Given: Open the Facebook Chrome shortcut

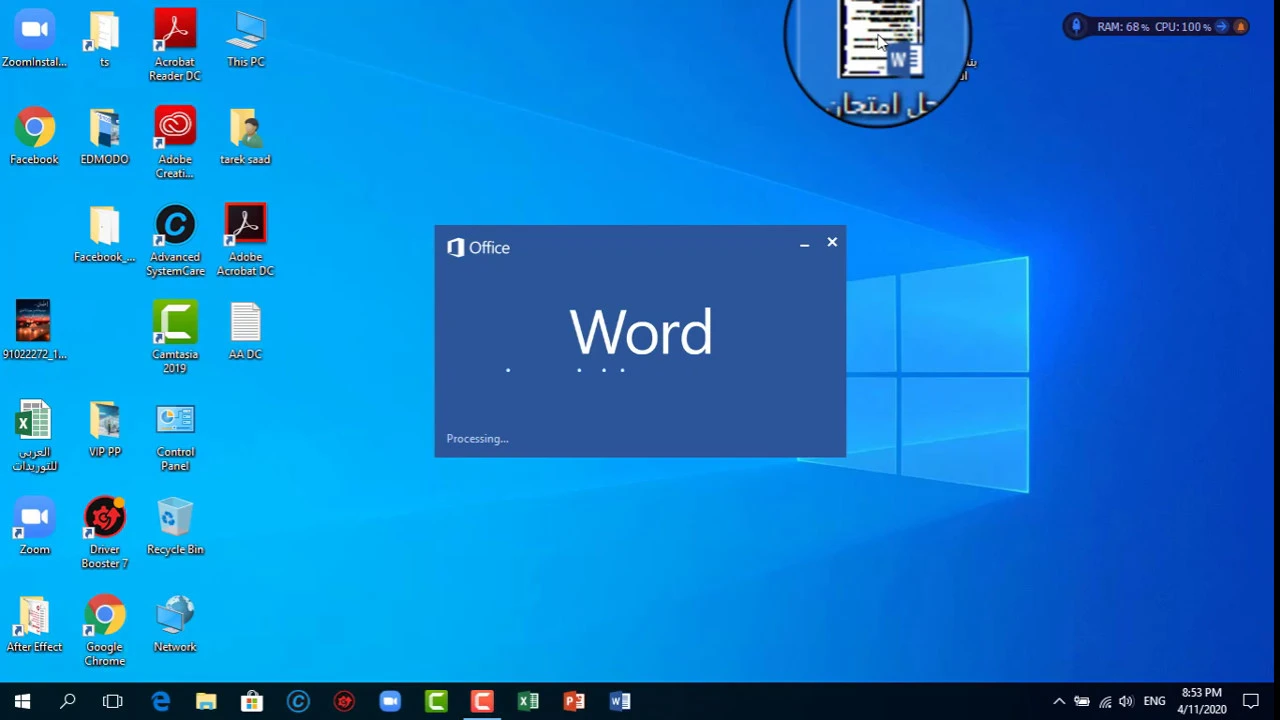Looking at the screenshot, I should pos(34,137).
